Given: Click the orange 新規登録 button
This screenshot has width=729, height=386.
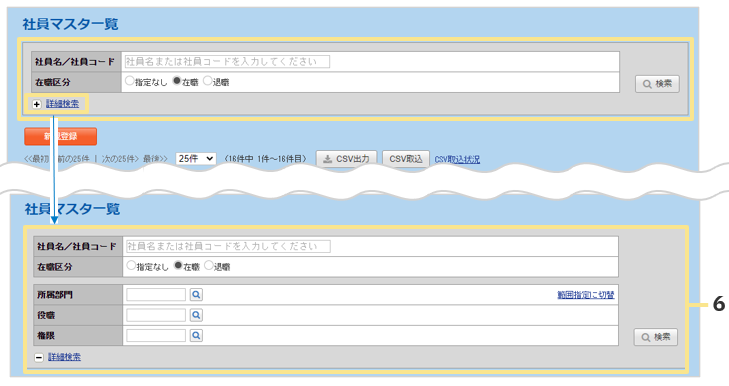Looking at the screenshot, I should coord(60,136).
